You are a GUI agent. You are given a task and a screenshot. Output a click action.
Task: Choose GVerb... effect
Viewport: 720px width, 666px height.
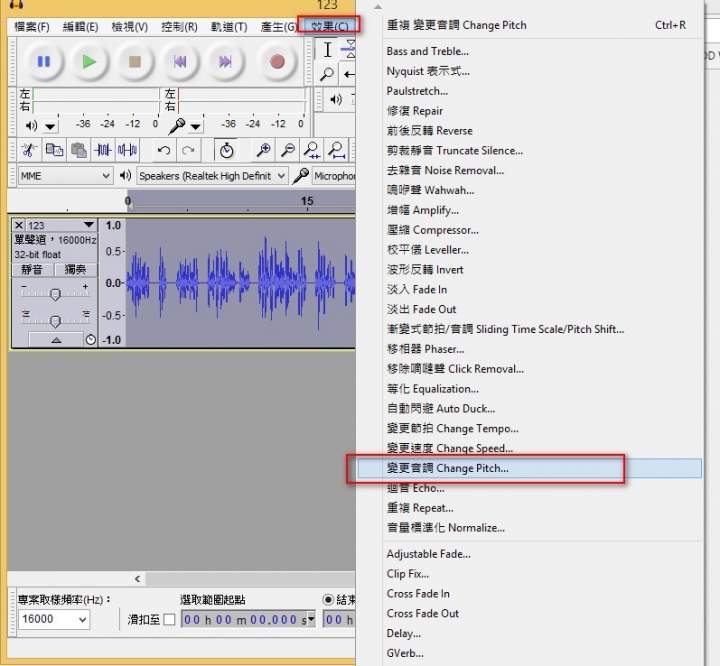pyautogui.click(x=529, y=653)
